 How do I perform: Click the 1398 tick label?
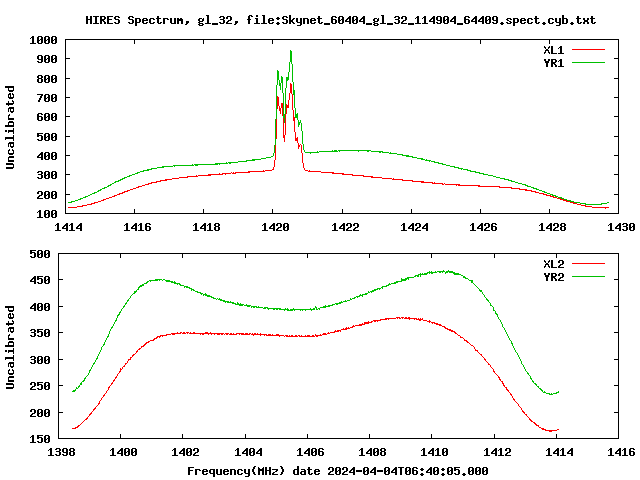[61, 452]
